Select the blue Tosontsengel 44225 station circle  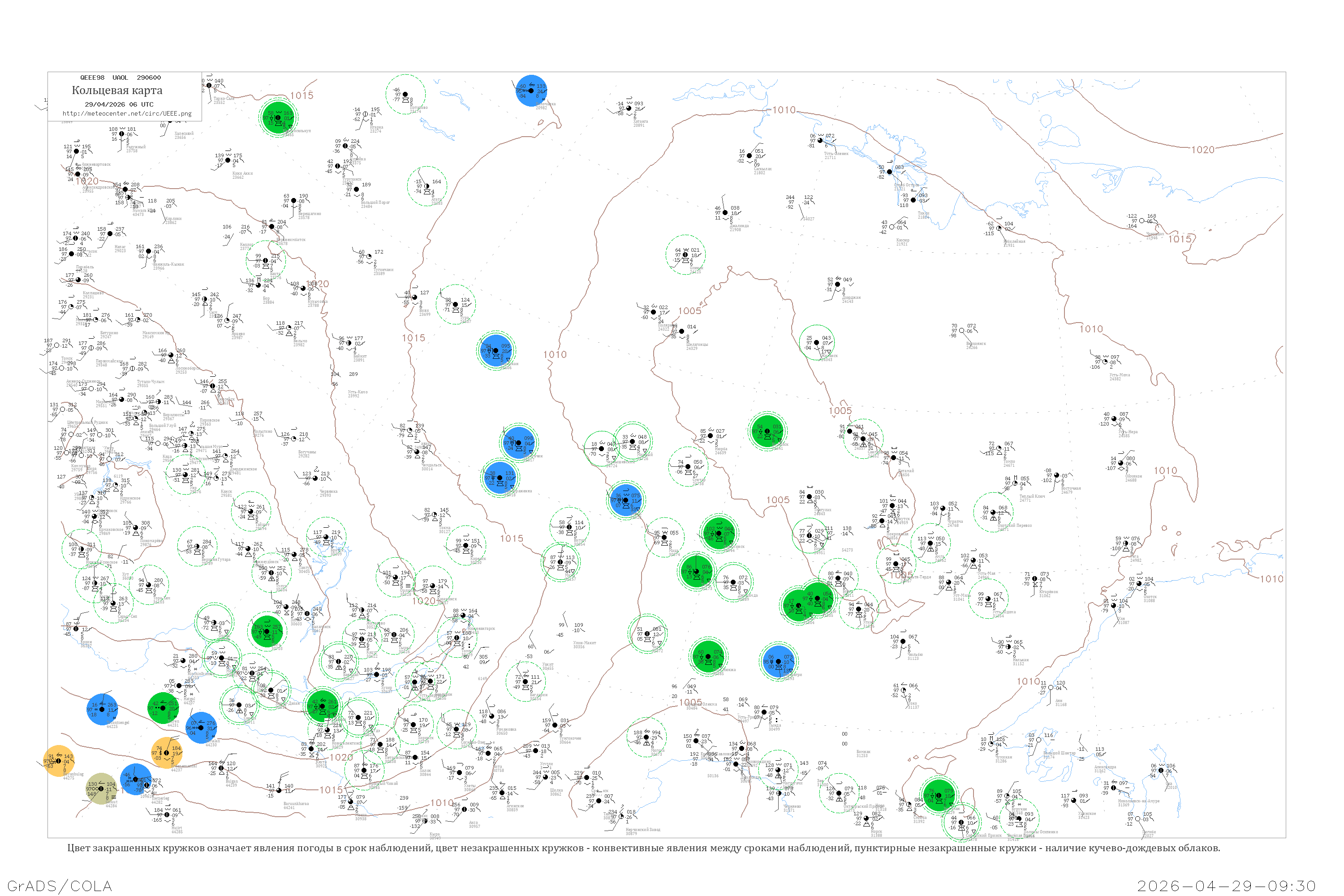[x=102, y=709]
